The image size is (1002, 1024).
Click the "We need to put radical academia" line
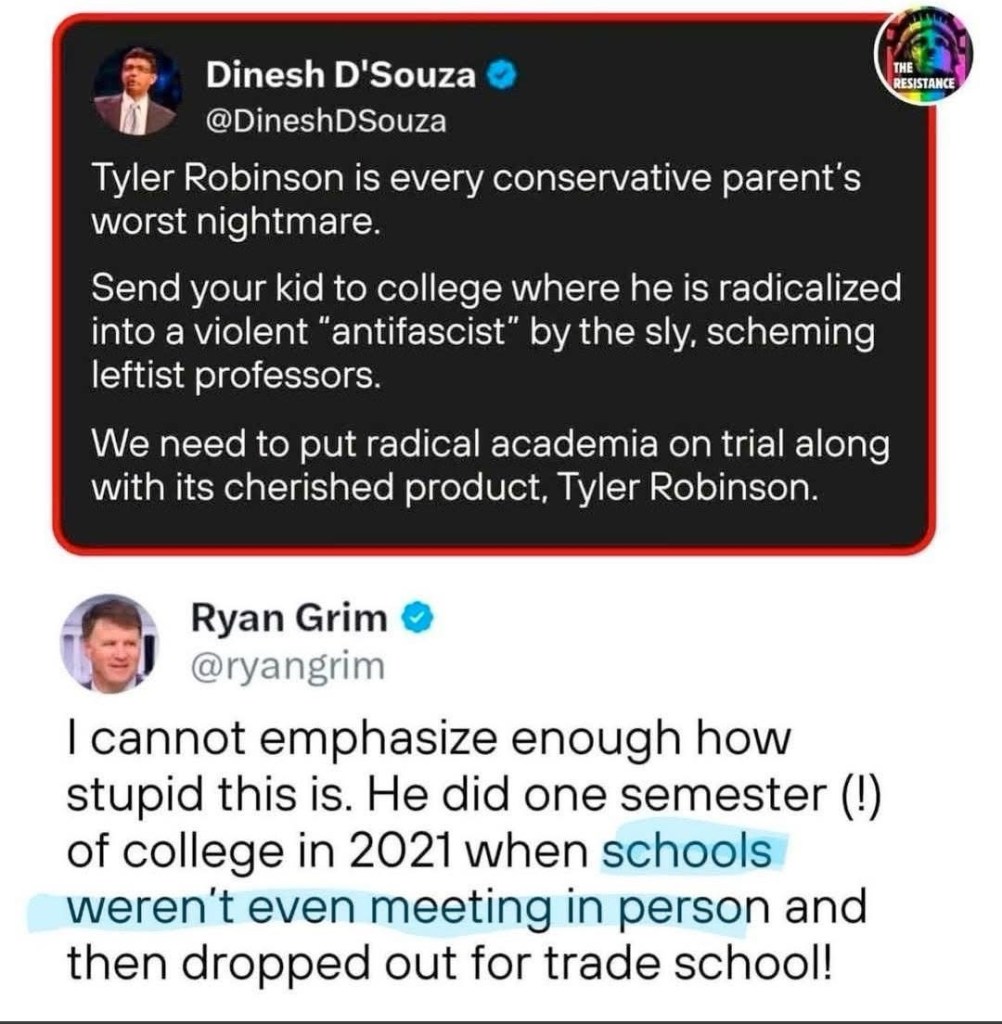pos(490,444)
